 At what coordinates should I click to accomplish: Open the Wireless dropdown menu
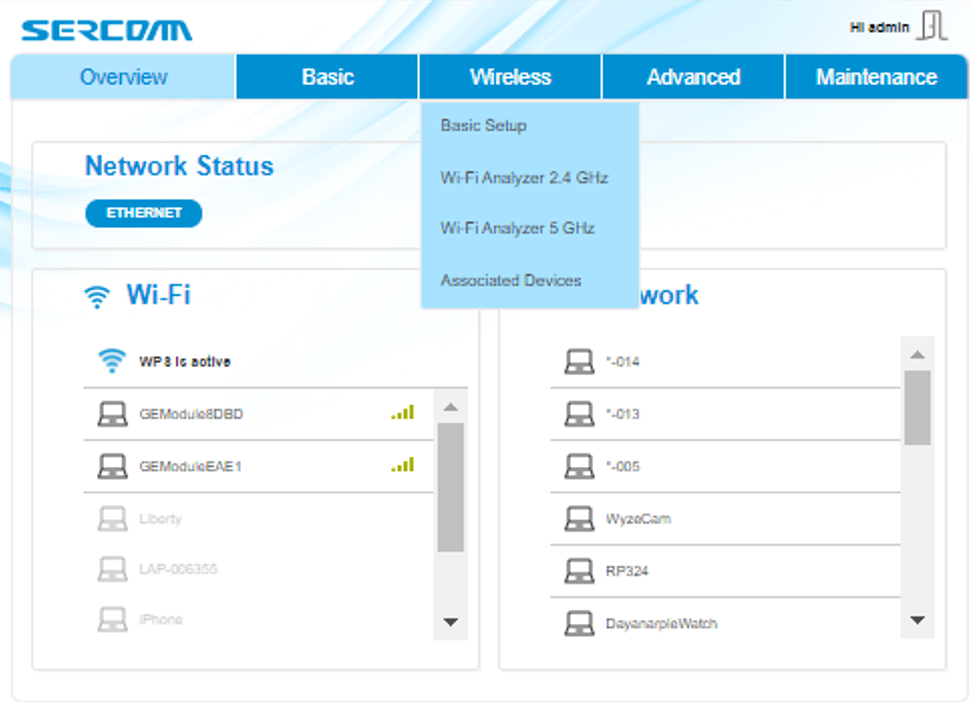click(x=510, y=77)
